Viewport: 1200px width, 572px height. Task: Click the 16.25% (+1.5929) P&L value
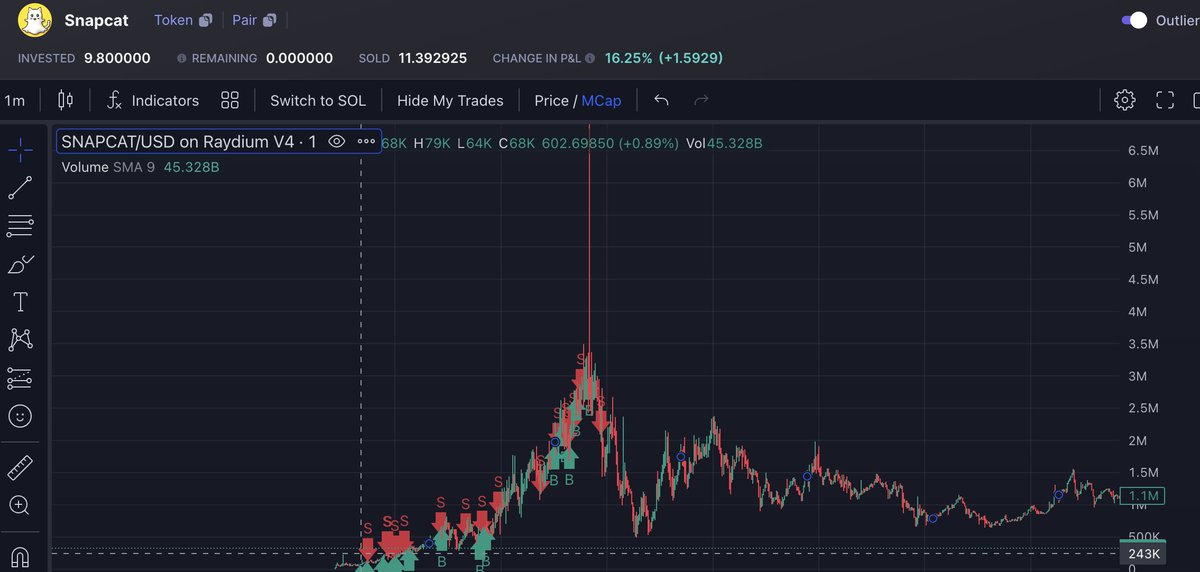pos(664,58)
